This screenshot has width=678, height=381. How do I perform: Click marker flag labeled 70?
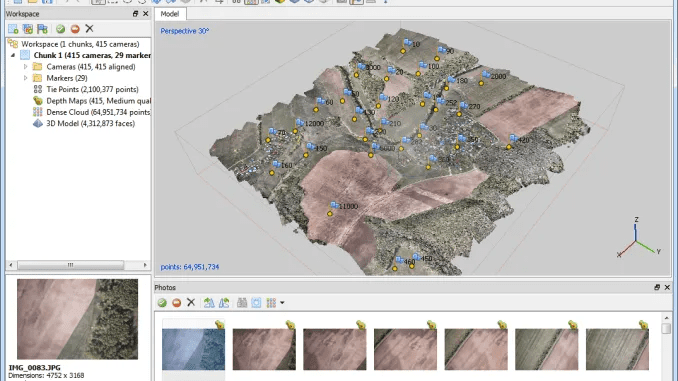[272, 131]
